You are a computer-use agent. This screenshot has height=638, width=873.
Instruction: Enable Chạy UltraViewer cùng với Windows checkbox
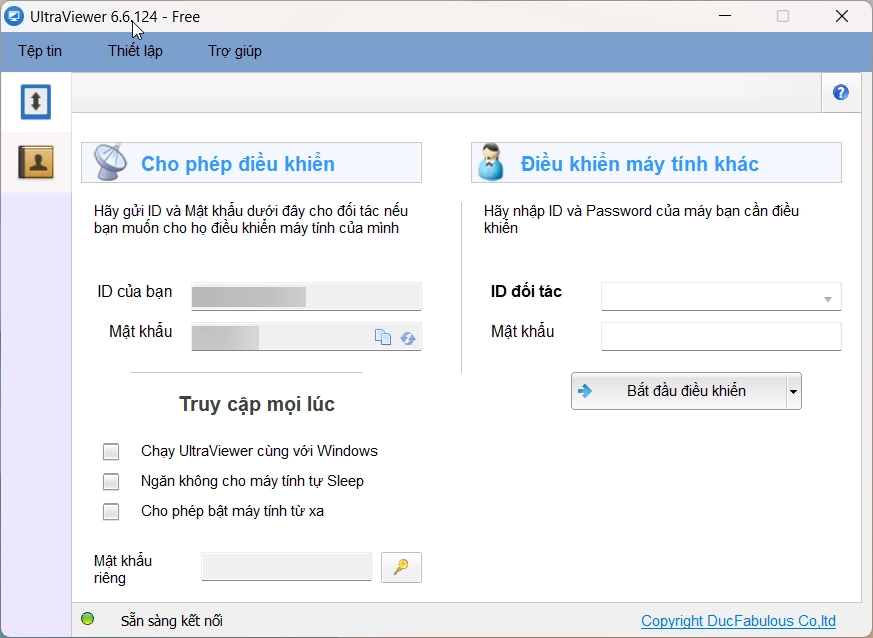click(x=111, y=451)
